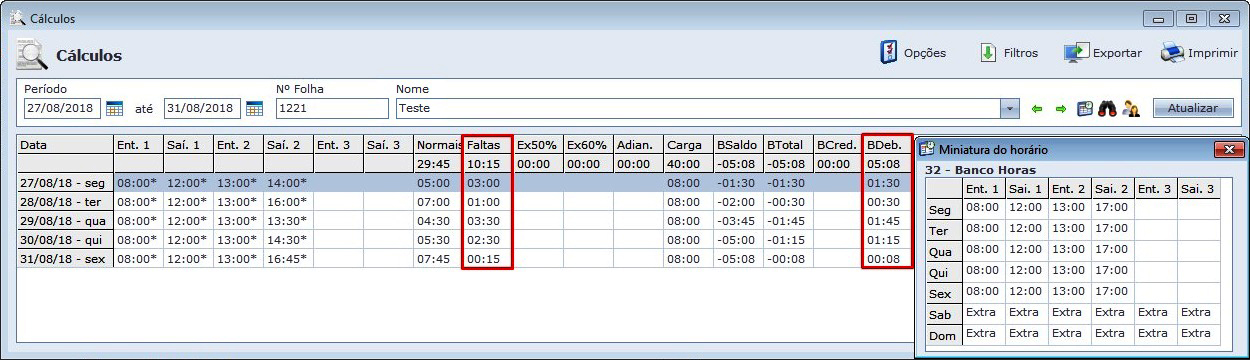Click into the Nº Folha field
The height and width of the screenshot is (360, 1250).
tap(332, 108)
